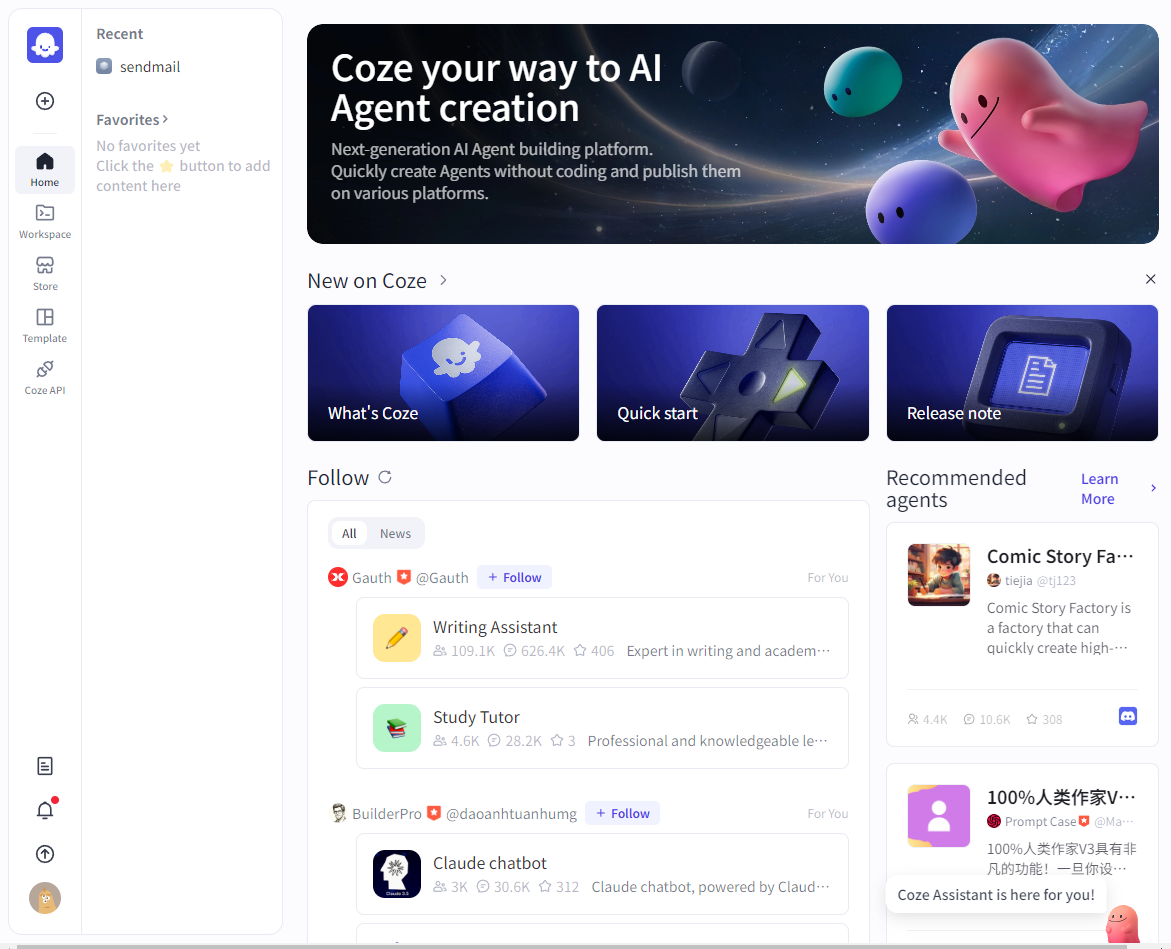Screen dimensions: 1171x949
Task: Go to Home in sidebar
Action: (45, 169)
